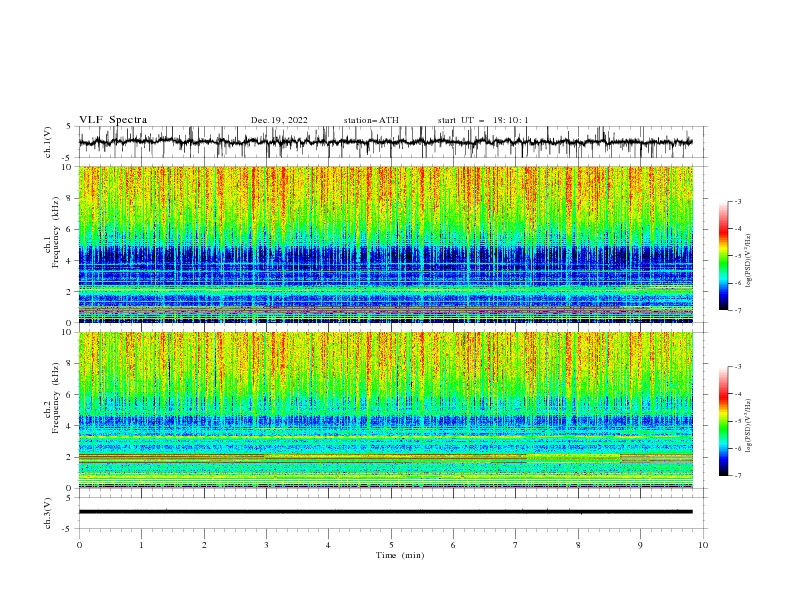
Task: Click the "-7" label on ch.1 colorbar
Action: click(x=737, y=310)
